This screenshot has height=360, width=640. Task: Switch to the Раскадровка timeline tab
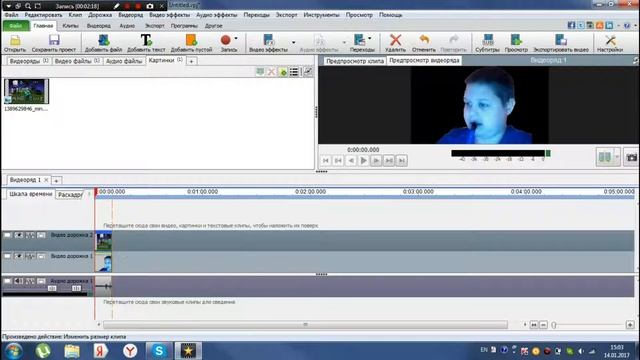click(70, 195)
